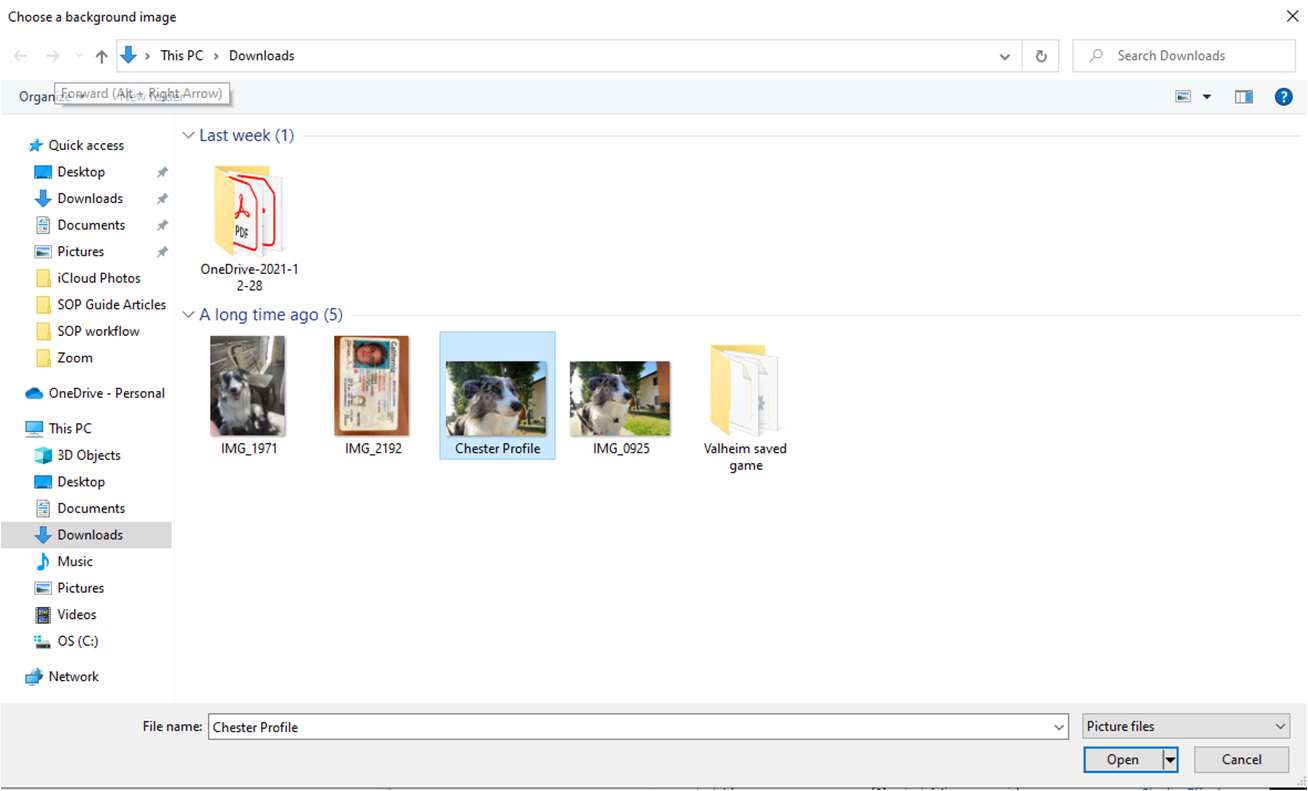
Task: Open pinned Desktop under Quick access
Action: 81,172
